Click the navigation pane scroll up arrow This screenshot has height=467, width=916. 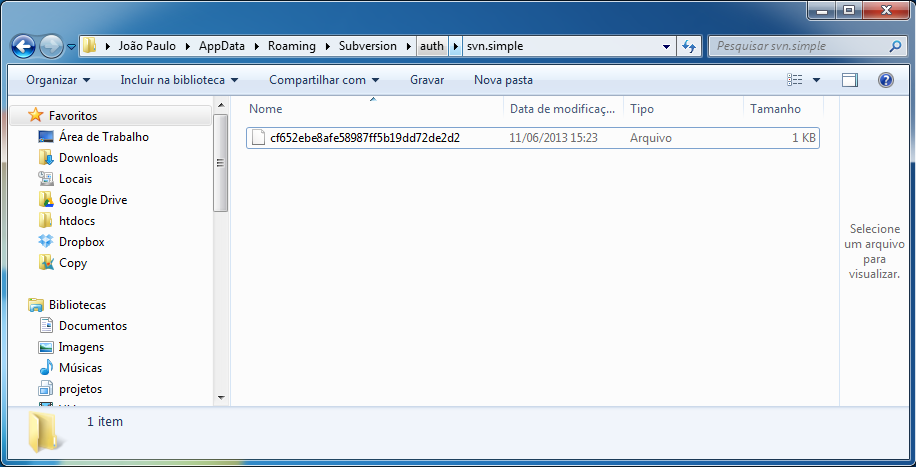(x=221, y=105)
